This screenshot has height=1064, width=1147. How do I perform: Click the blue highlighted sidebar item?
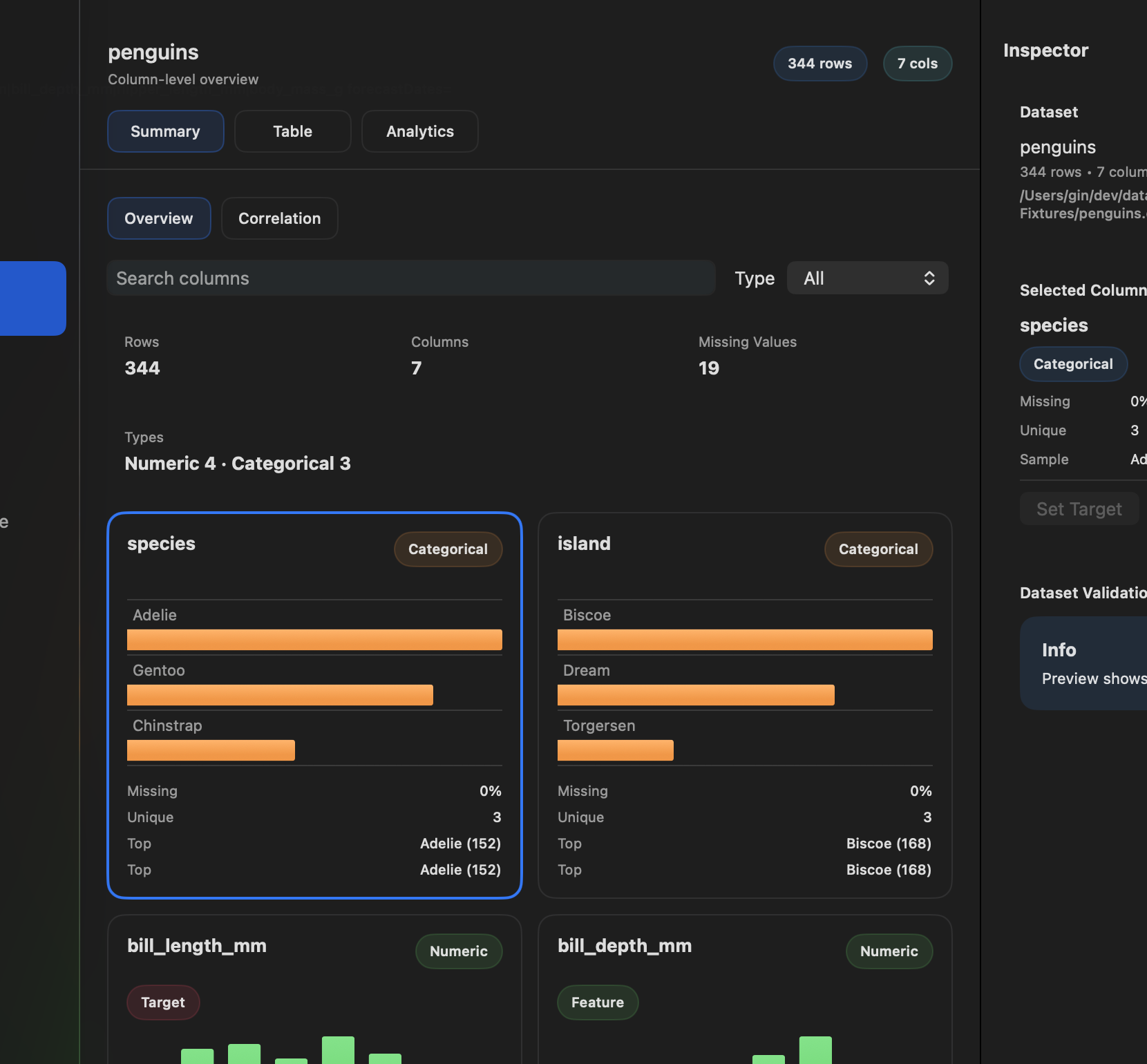point(33,298)
